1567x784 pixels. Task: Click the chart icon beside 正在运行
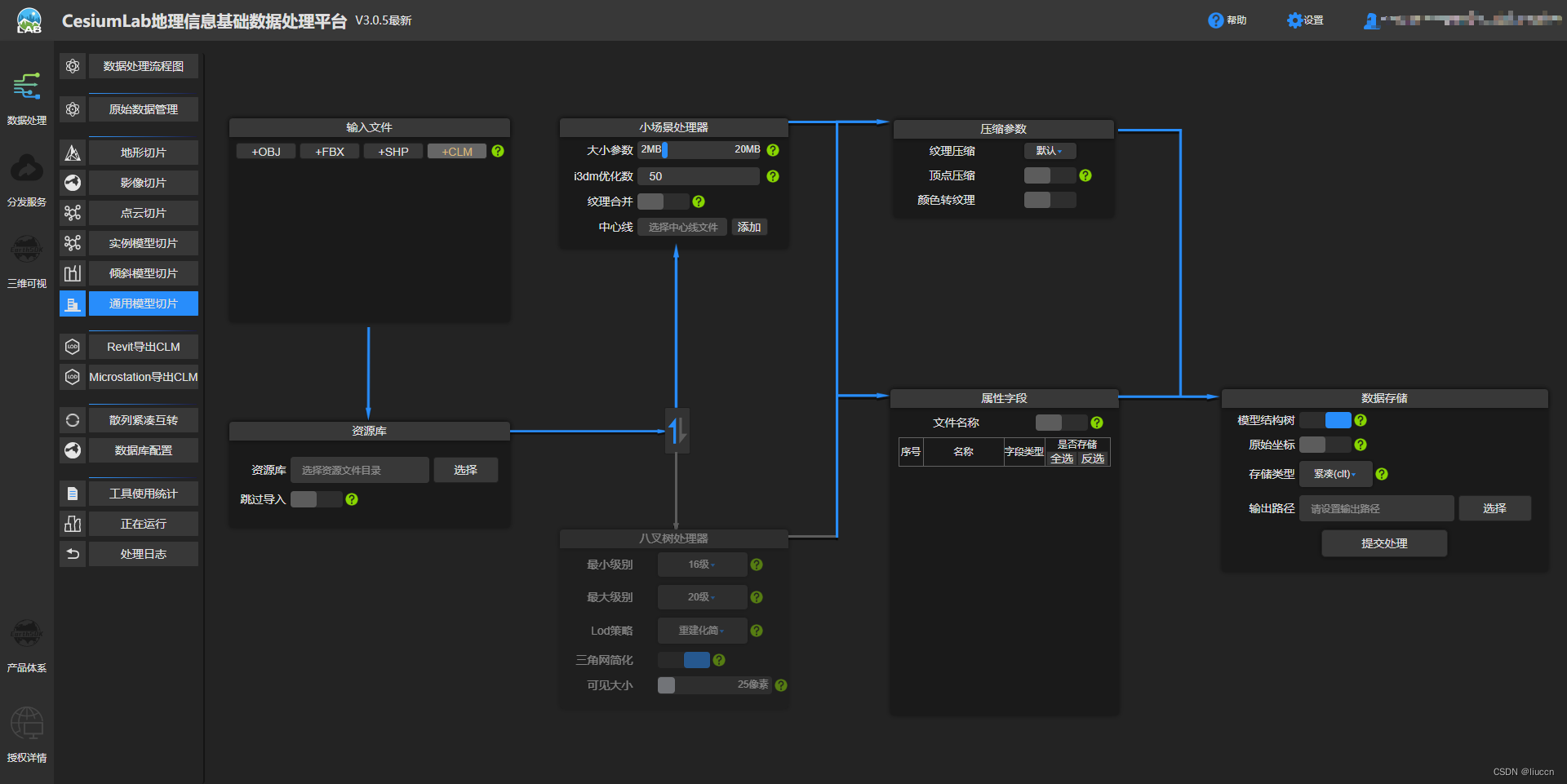pos(73,524)
